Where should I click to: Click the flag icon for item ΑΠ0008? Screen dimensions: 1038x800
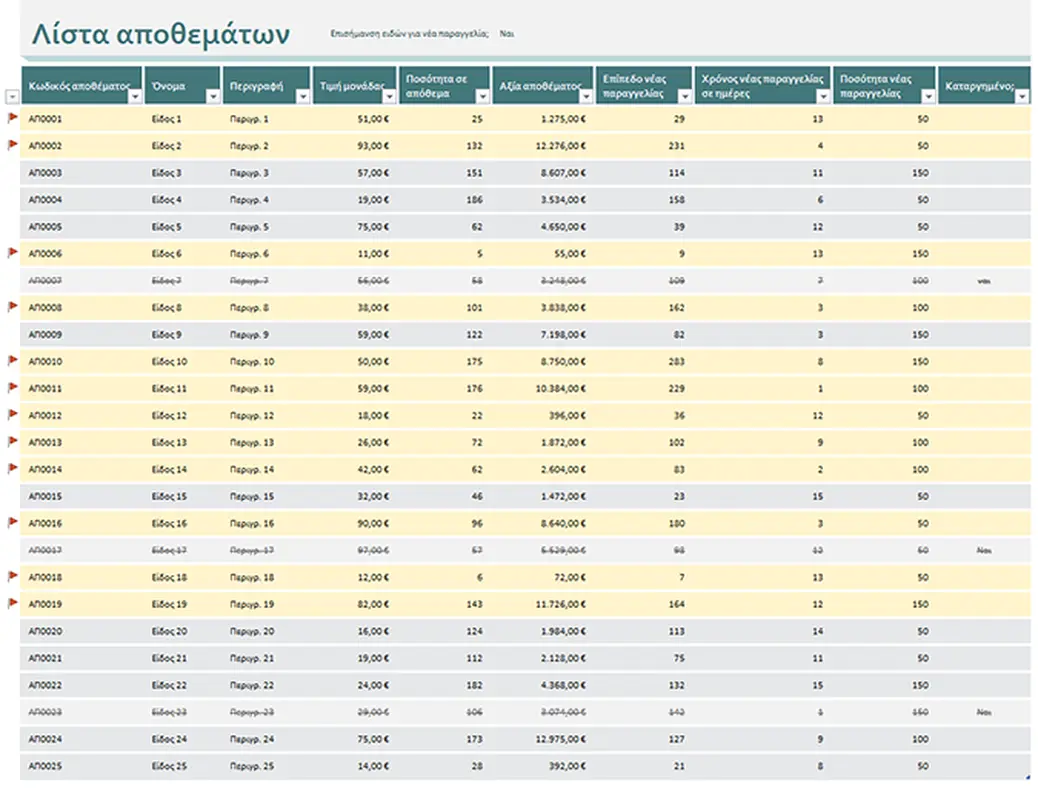(x=13, y=307)
